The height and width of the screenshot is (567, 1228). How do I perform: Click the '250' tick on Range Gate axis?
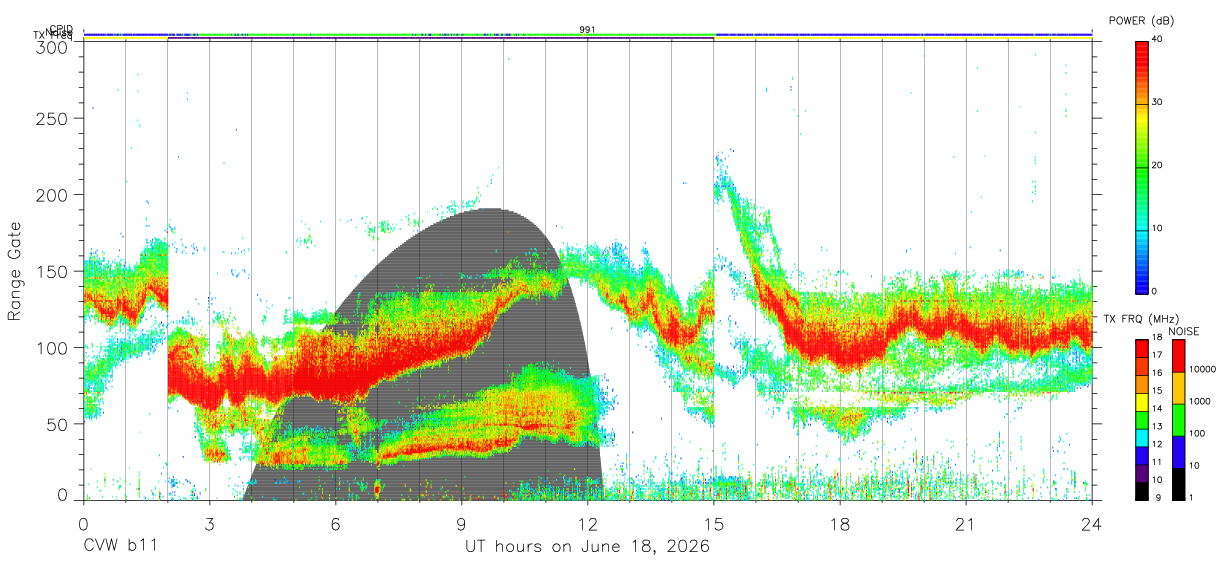click(53, 118)
